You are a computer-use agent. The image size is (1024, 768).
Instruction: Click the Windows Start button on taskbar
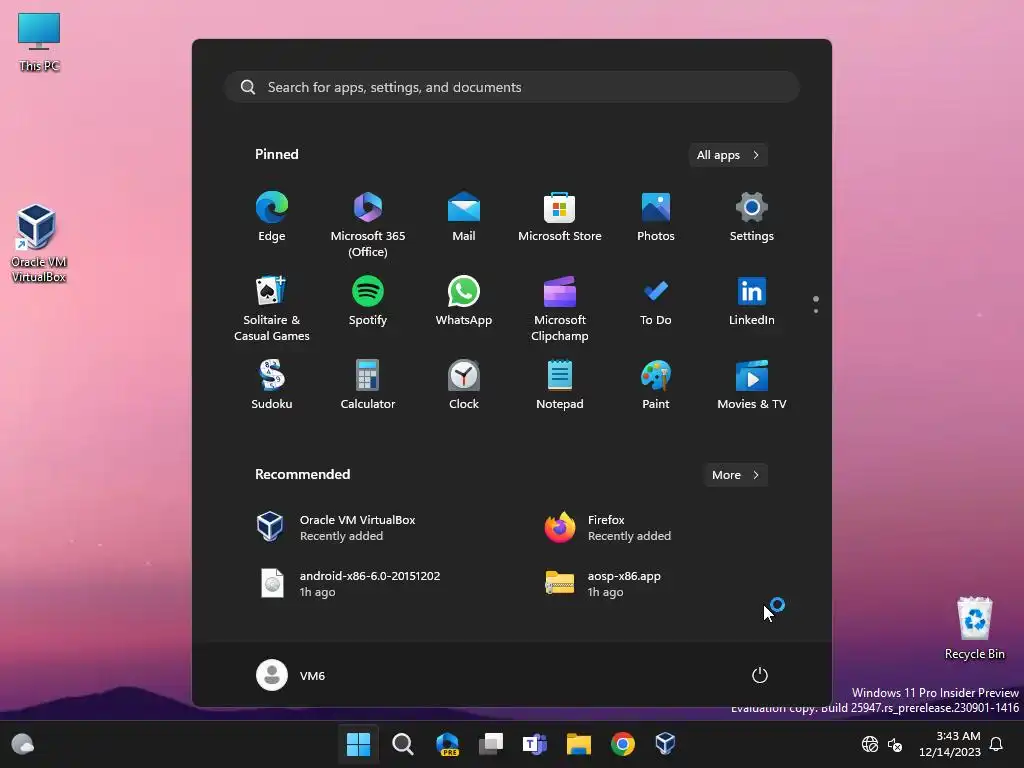coord(359,744)
